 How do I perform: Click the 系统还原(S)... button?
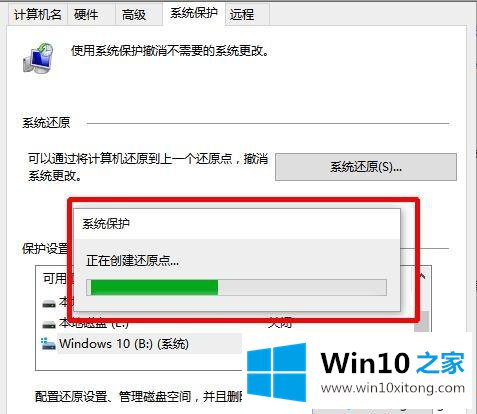tap(366, 167)
